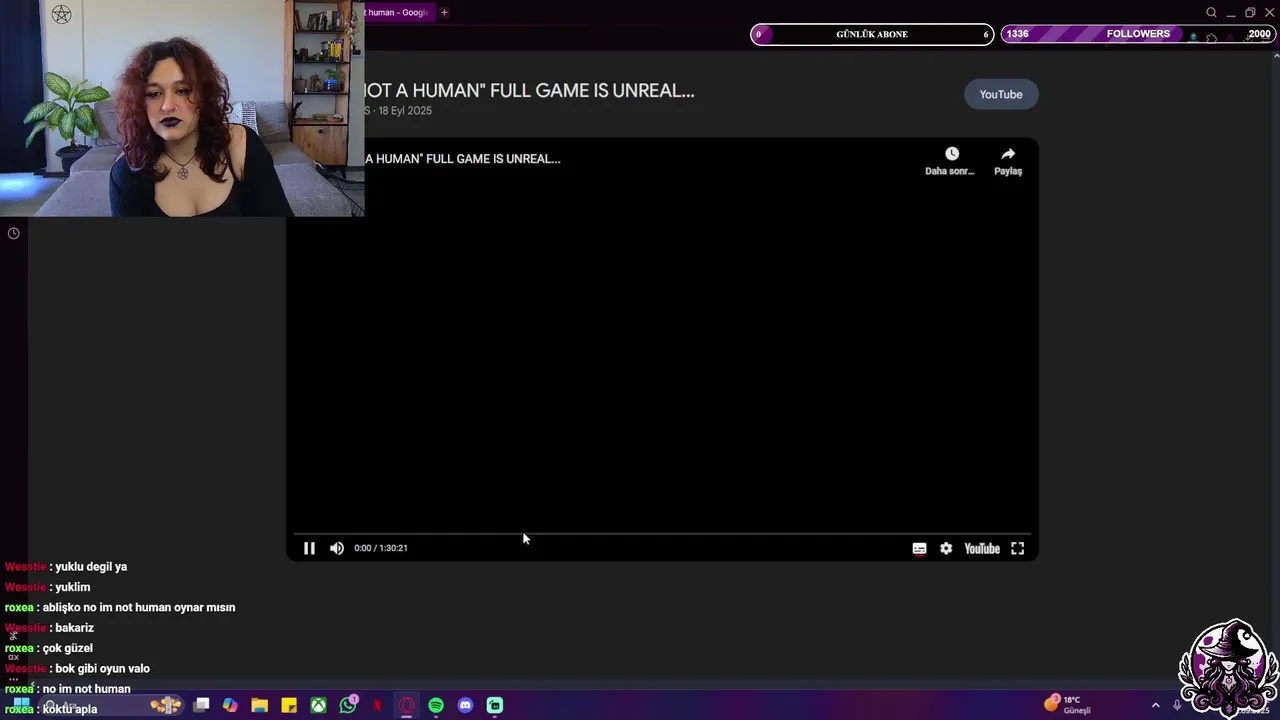
Task: Open Copilot from taskbar
Action: tap(230, 705)
